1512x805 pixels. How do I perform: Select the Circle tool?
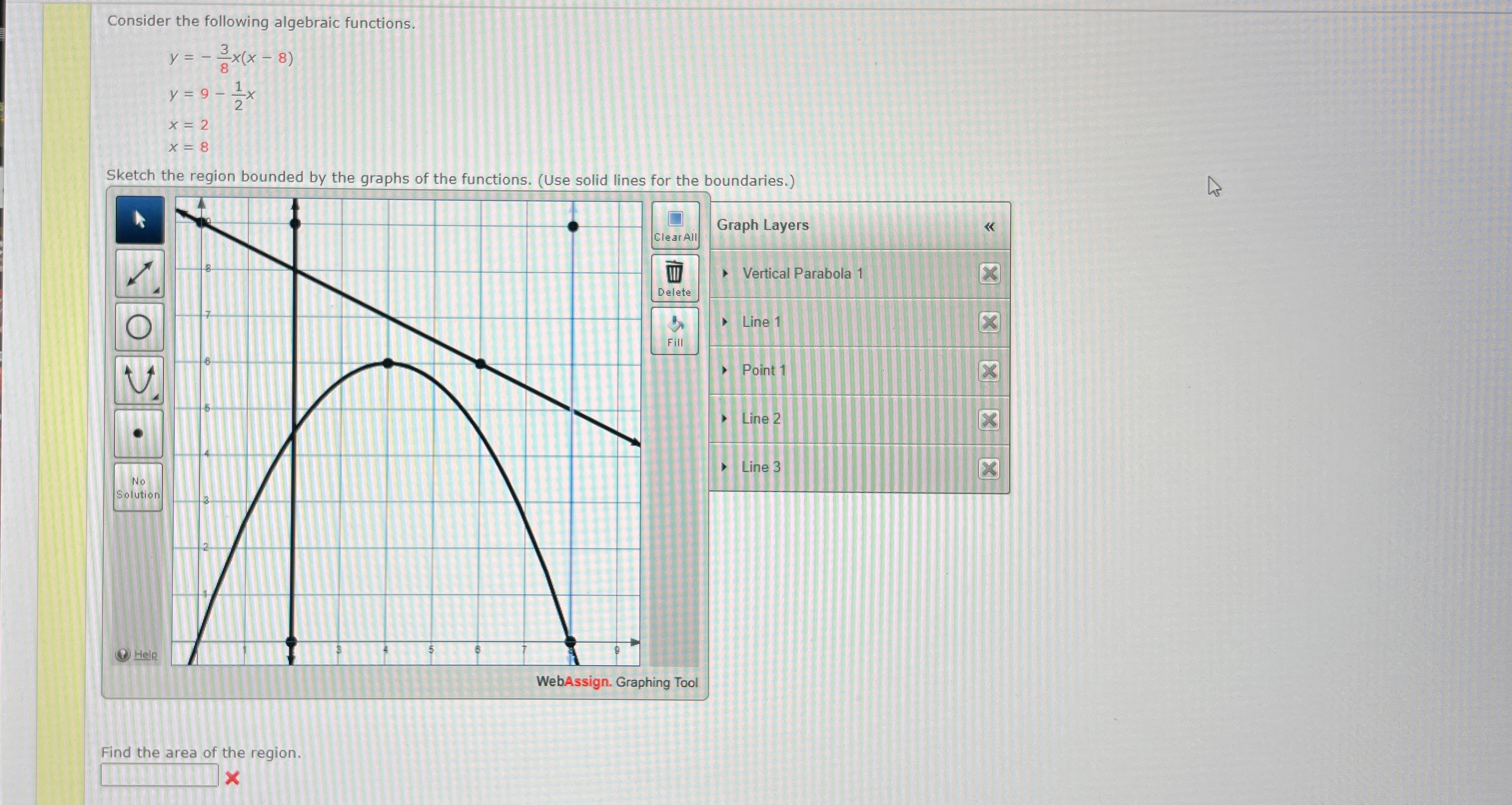pyautogui.click(x=139, y=327)
